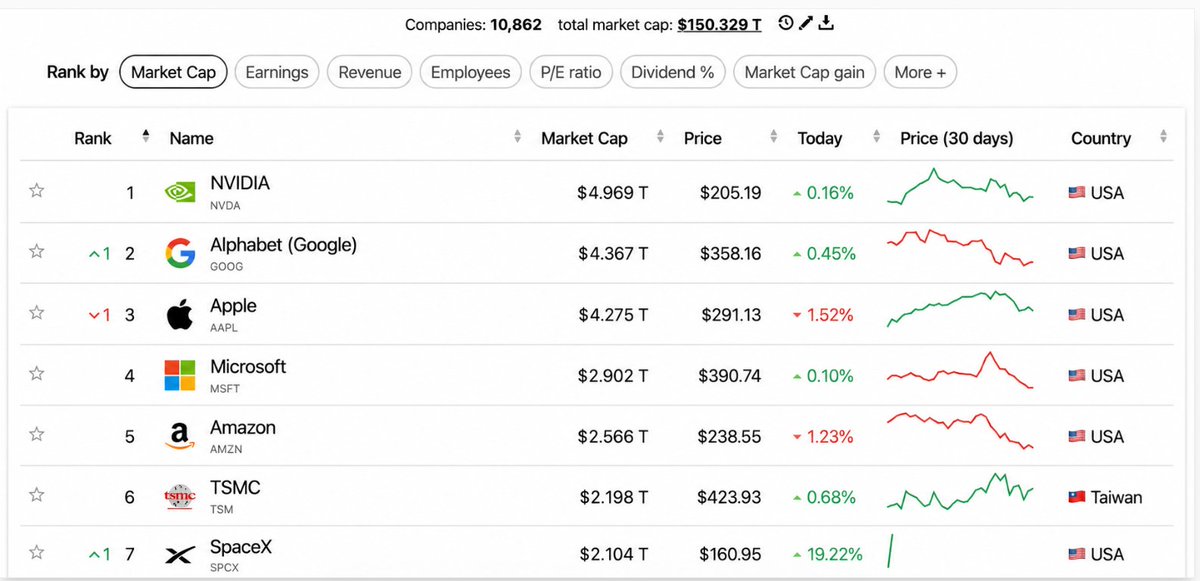Click the Apple logo icon

click(x=180, y=315)
